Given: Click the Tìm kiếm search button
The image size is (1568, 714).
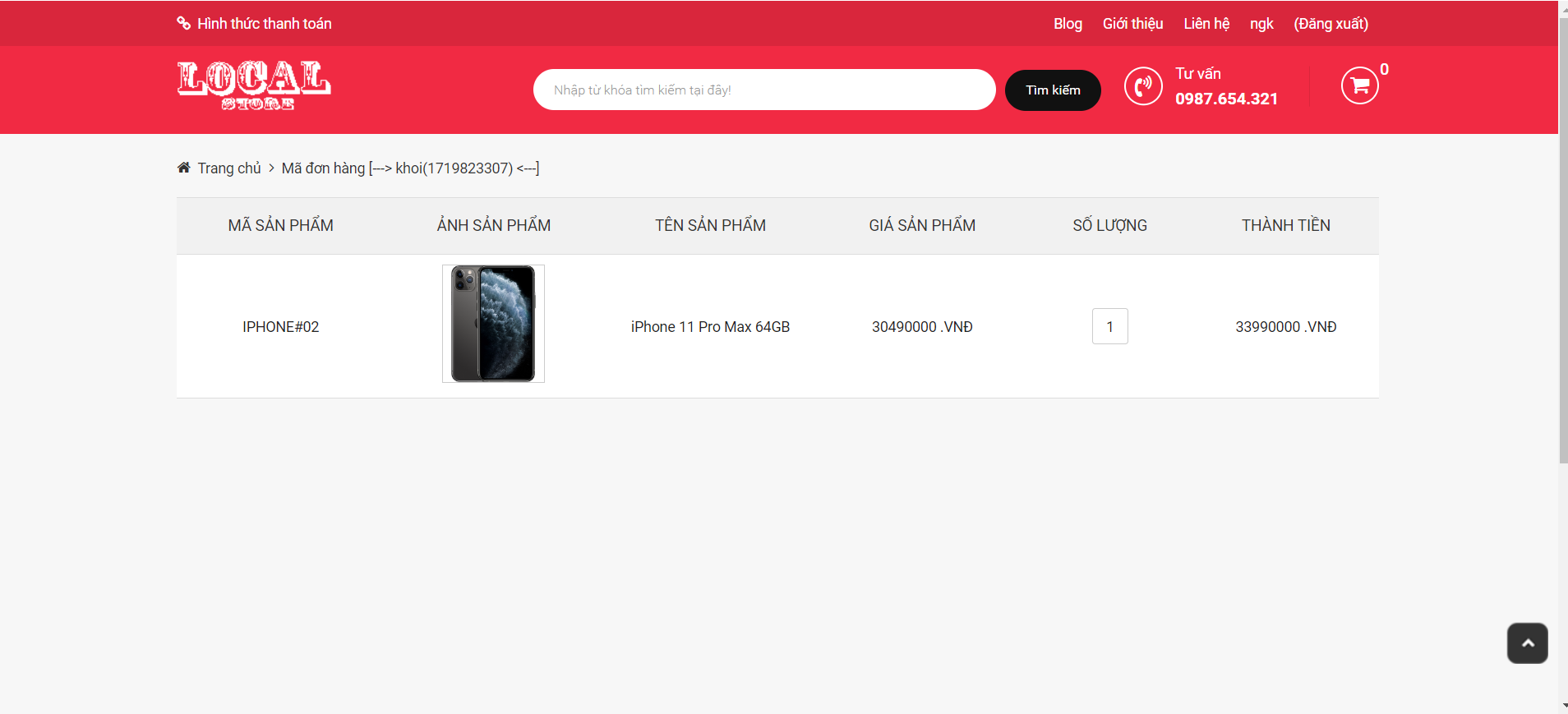Looking at the screenshot, I should 1053,90.
